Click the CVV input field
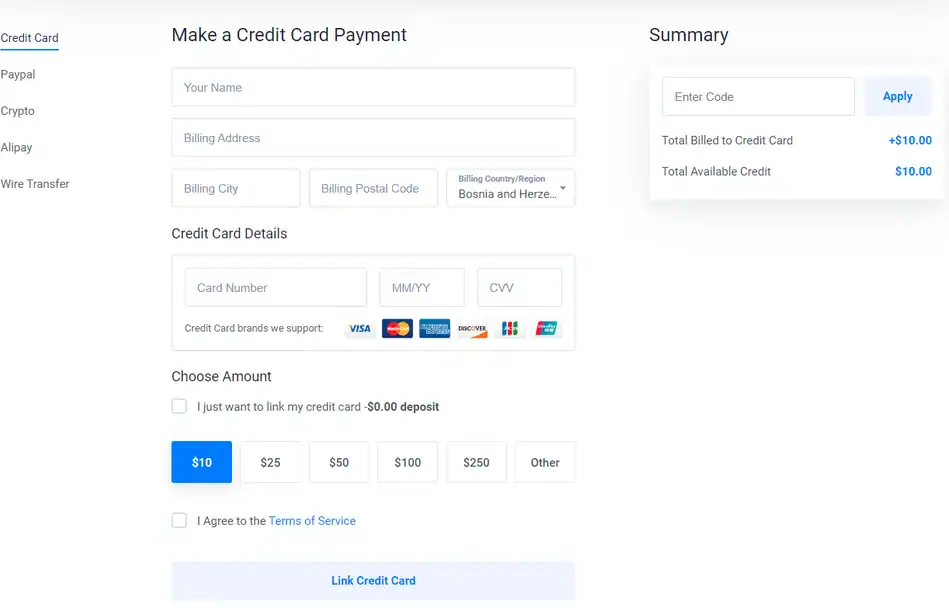Viewport: 949px width, 608px height. click(519, 287)
